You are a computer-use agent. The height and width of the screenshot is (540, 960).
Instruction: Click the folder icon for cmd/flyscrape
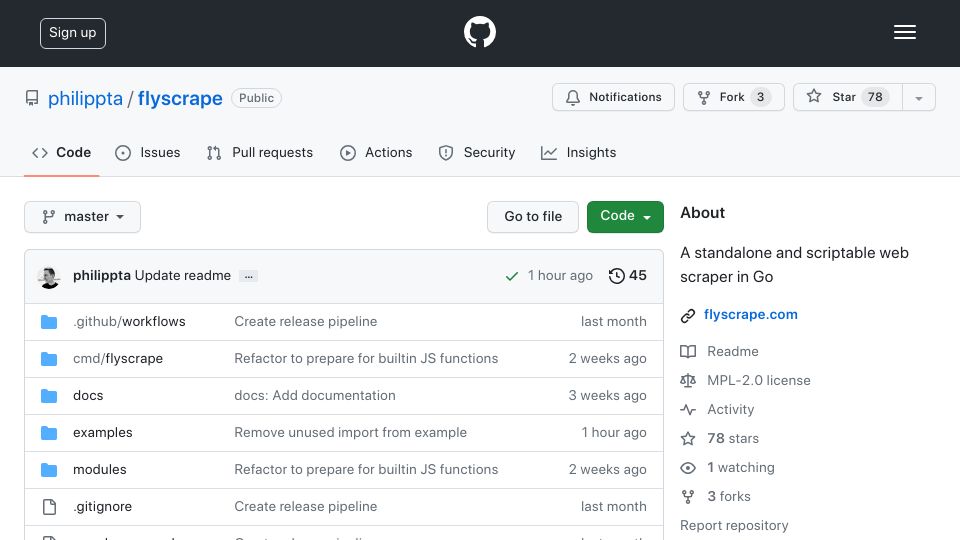click(49, 359)
